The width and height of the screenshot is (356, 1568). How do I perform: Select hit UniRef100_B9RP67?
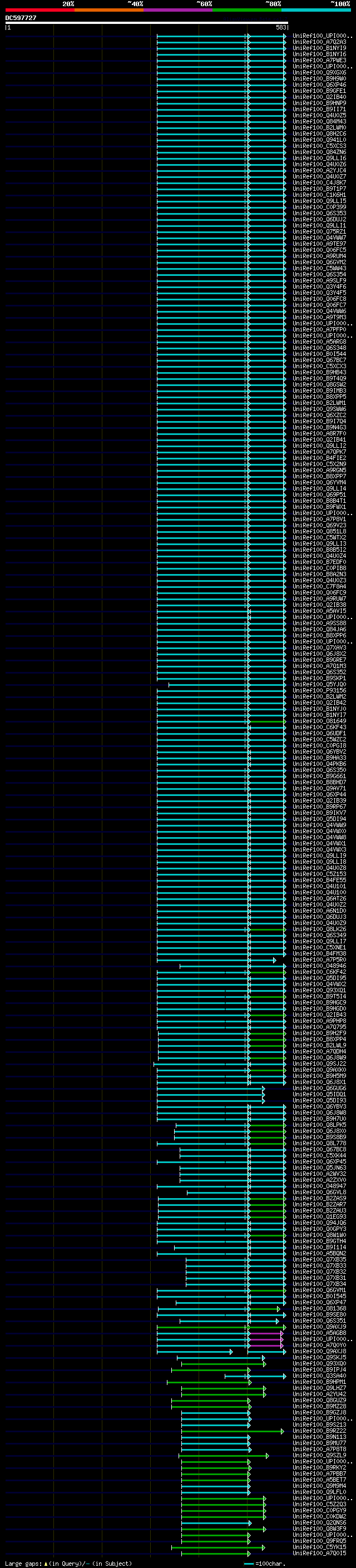tap(319, 807)
